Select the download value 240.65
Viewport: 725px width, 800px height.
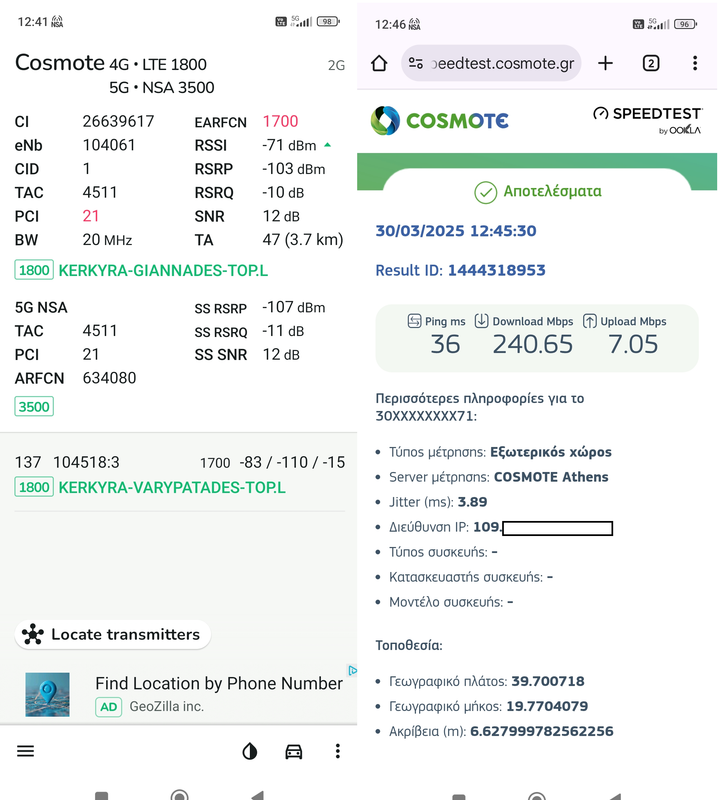[x=533, y=344]
